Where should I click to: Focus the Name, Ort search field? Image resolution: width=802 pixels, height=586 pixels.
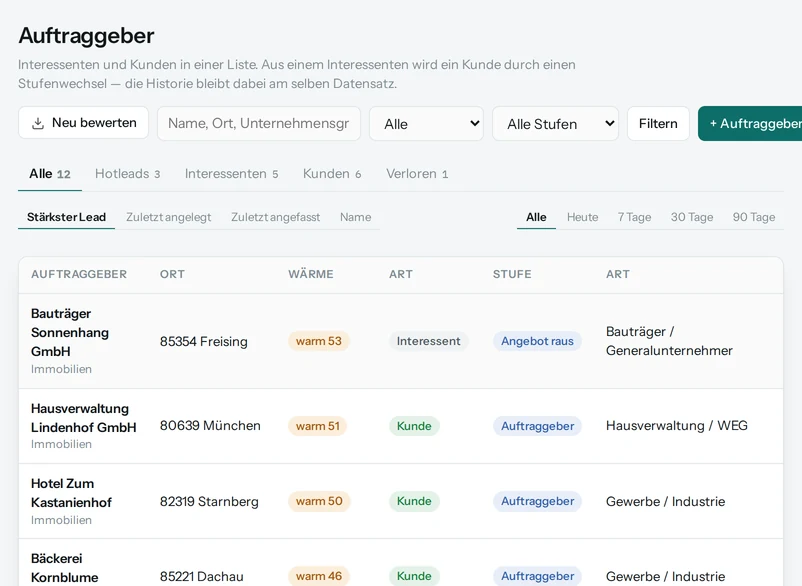tap(259, 123)
